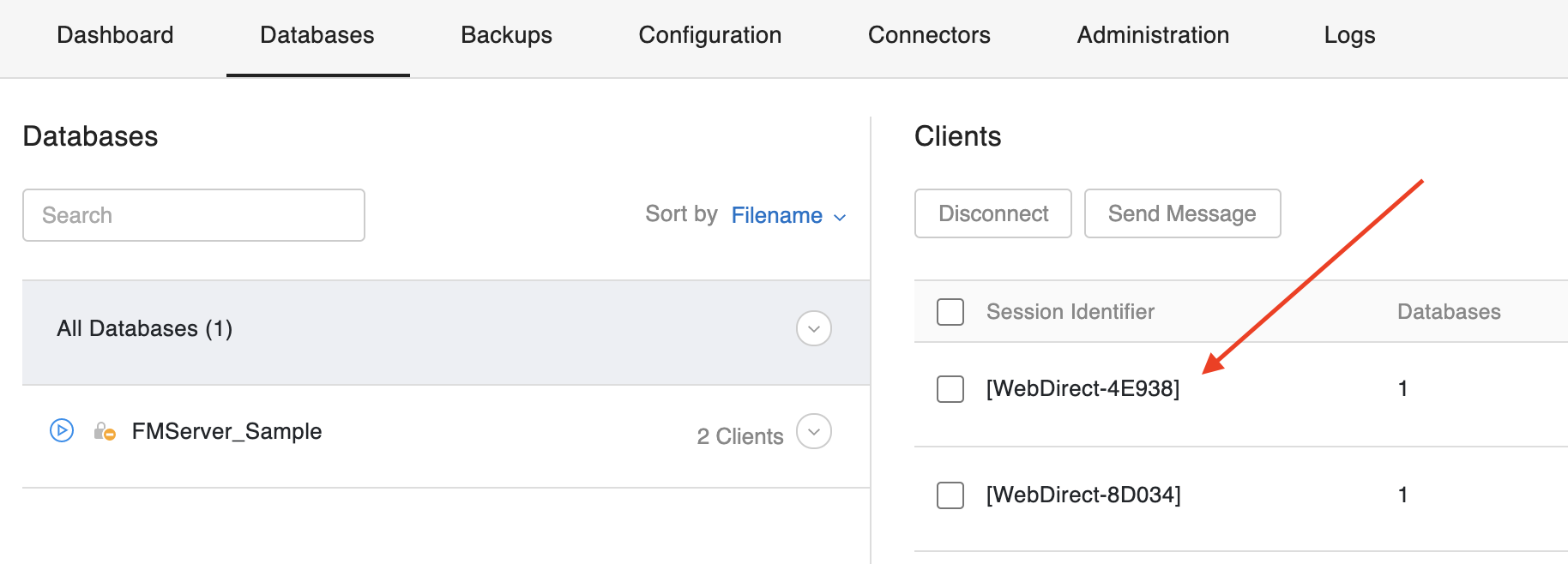
Task: Open the Sort by Filename dropdown
Action: 788,215
